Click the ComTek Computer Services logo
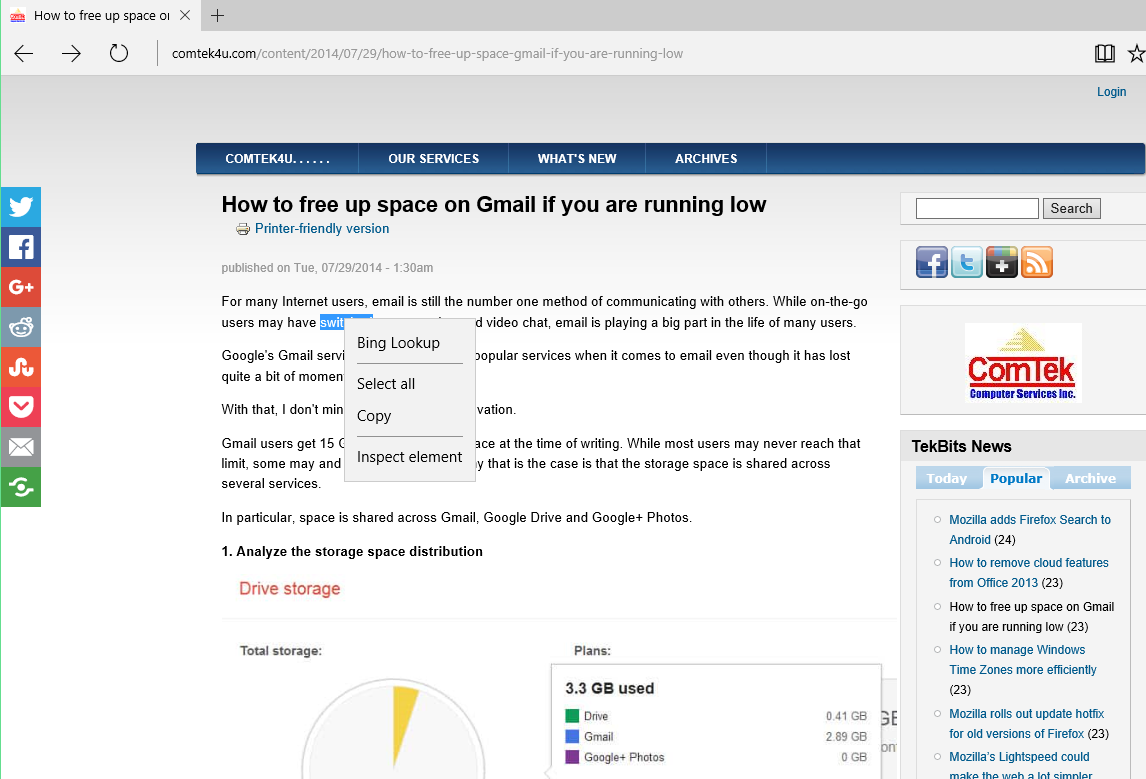 (1023, 362)
